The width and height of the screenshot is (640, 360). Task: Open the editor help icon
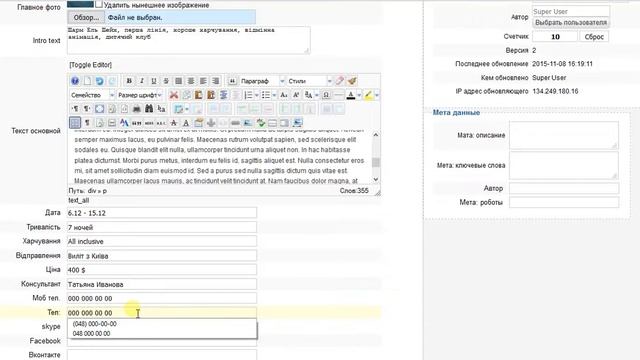click(x=74, y=81)
